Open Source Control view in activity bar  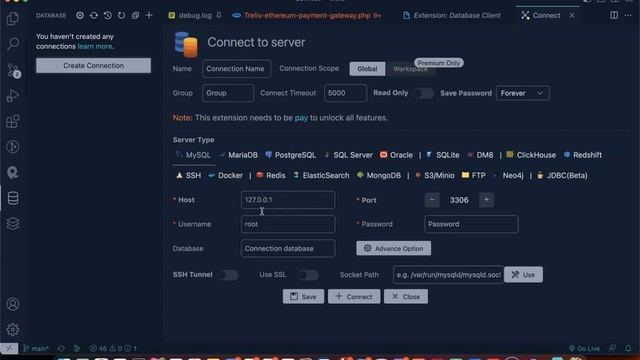click(13, 71)
